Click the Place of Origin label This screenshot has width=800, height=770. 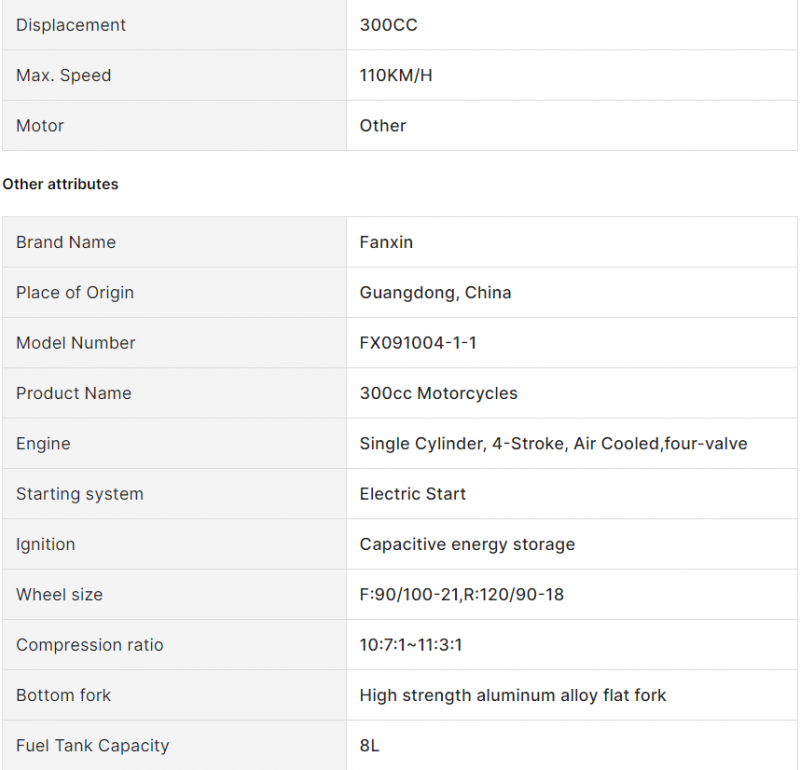coord(75,292)
